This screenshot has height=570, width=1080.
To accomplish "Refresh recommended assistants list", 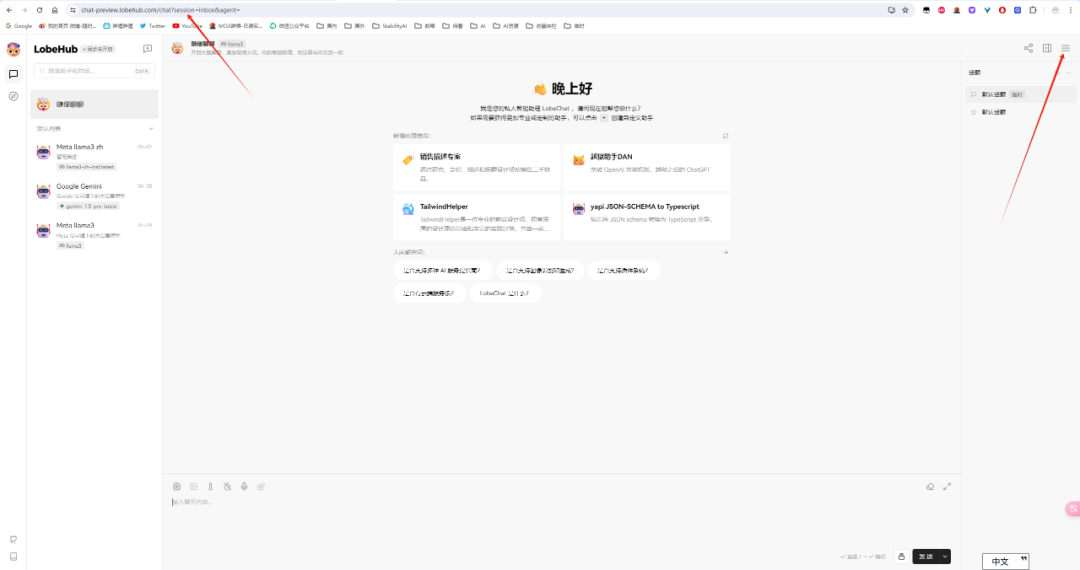I will [725, 136].
